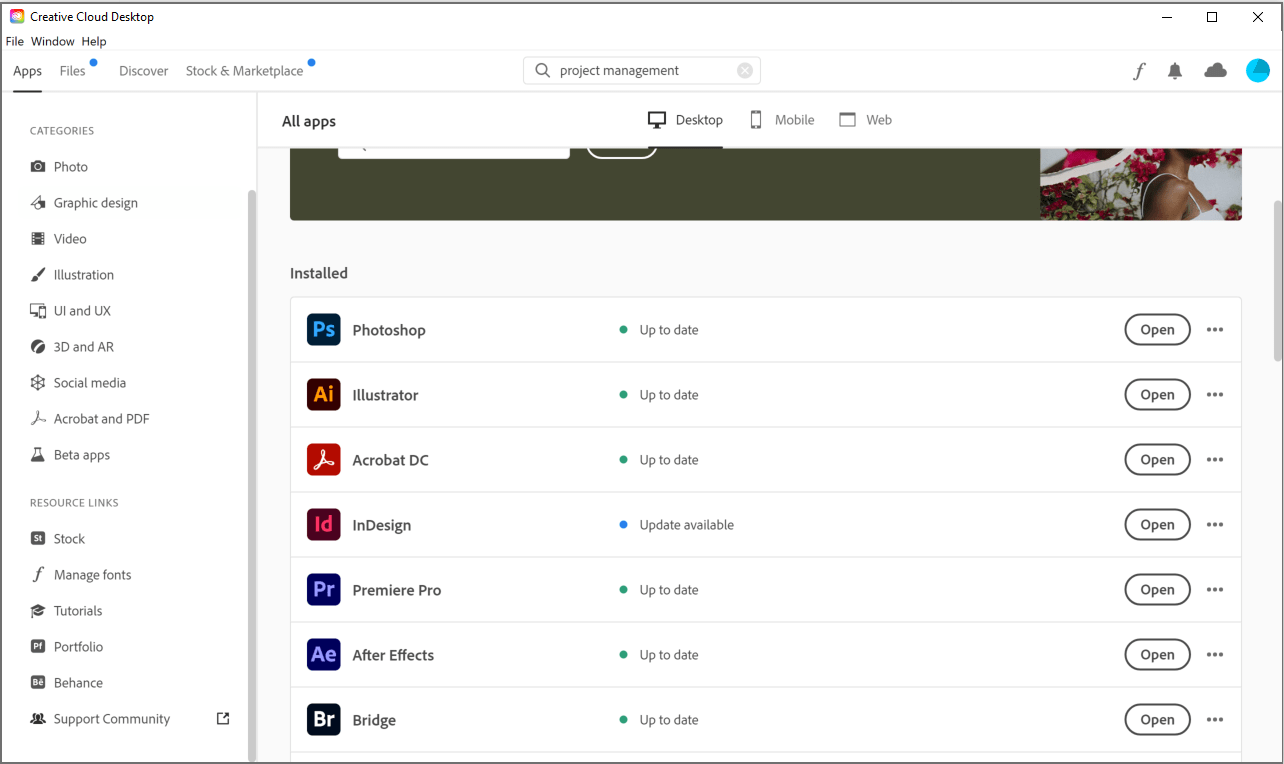Click the search input field
The width and height of the screenshot is (1284, 764).
coord(640,70)
